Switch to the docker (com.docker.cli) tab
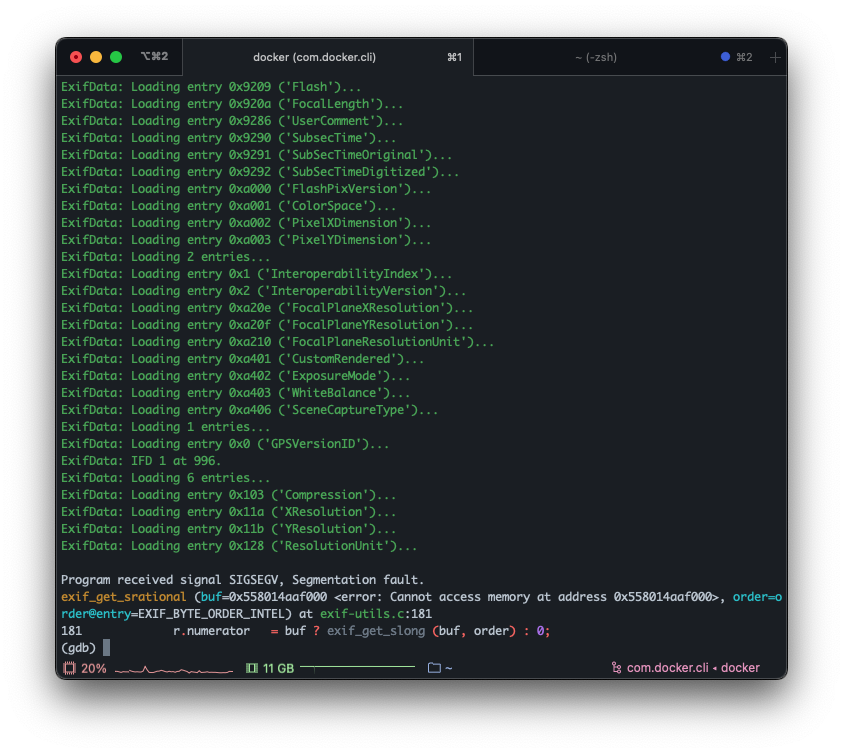 coord(314,57)
